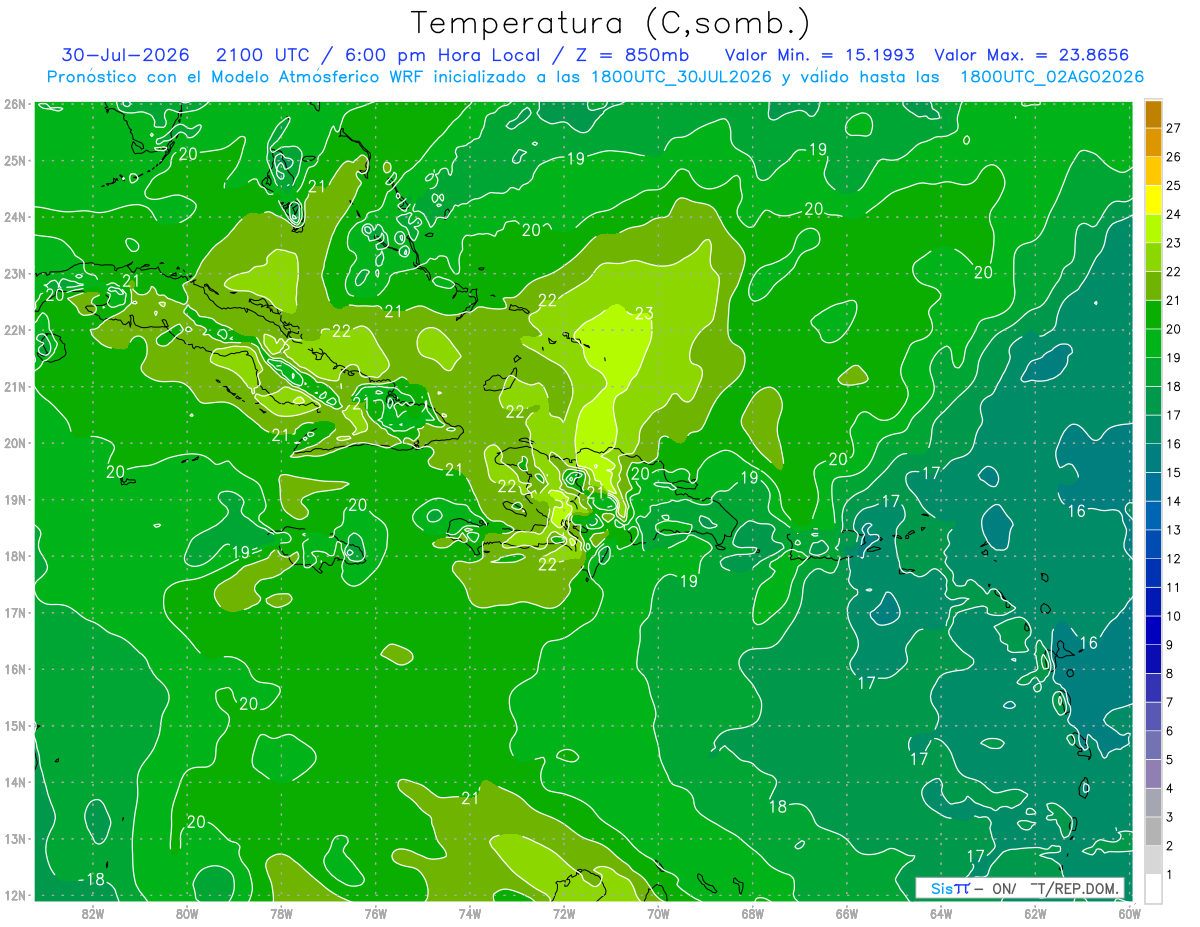Click color scale label "26"

(1173, 157)
